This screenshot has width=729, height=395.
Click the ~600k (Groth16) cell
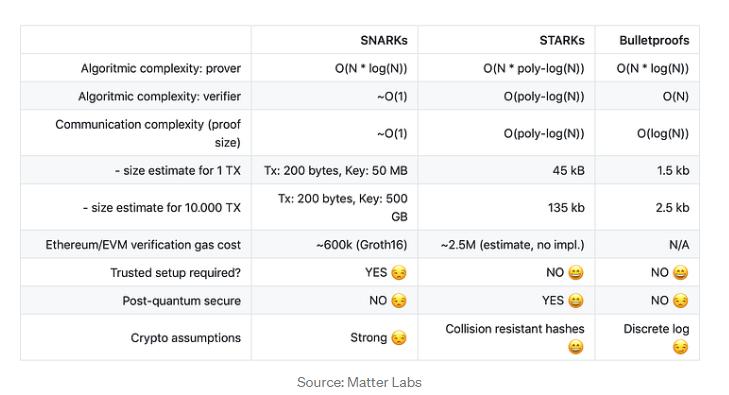pyautogui.click(x=361, y=245)
